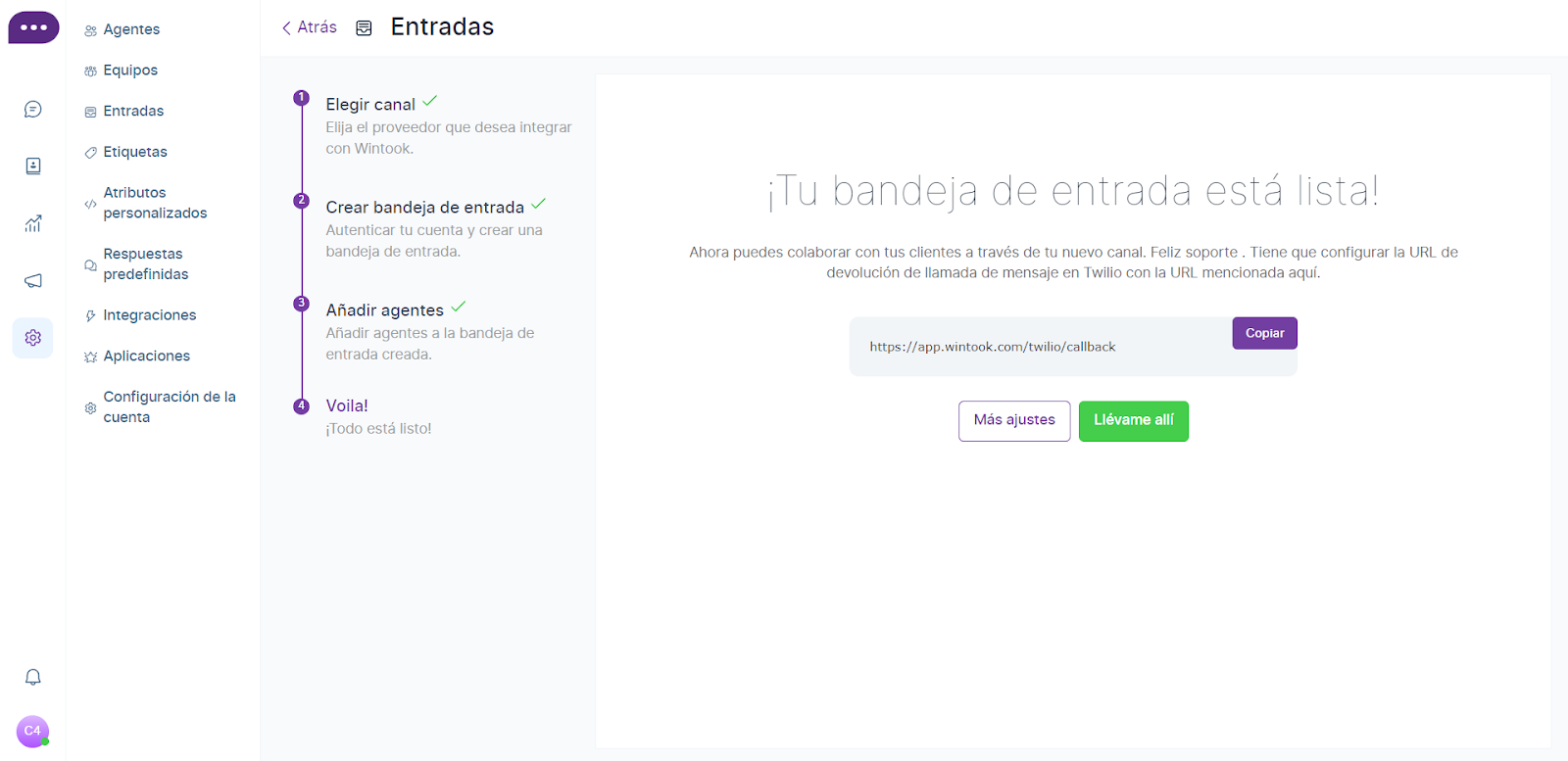Open Etiquetas in settings menu
The width and height of the screenshot is (1568, 761).
click(x=135, y=152)
